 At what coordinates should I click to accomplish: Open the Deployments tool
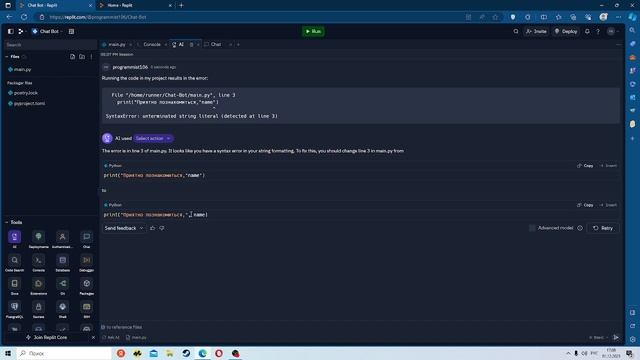click(38, 239)
